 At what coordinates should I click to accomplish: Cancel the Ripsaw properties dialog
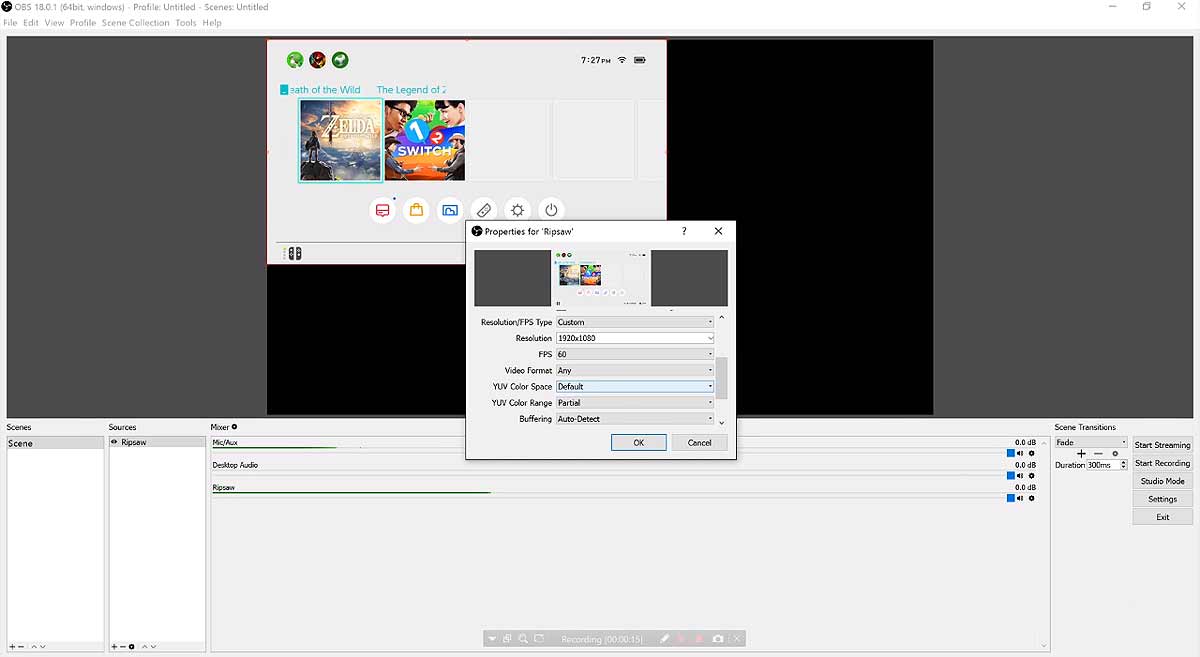click(x=700, y=442)
